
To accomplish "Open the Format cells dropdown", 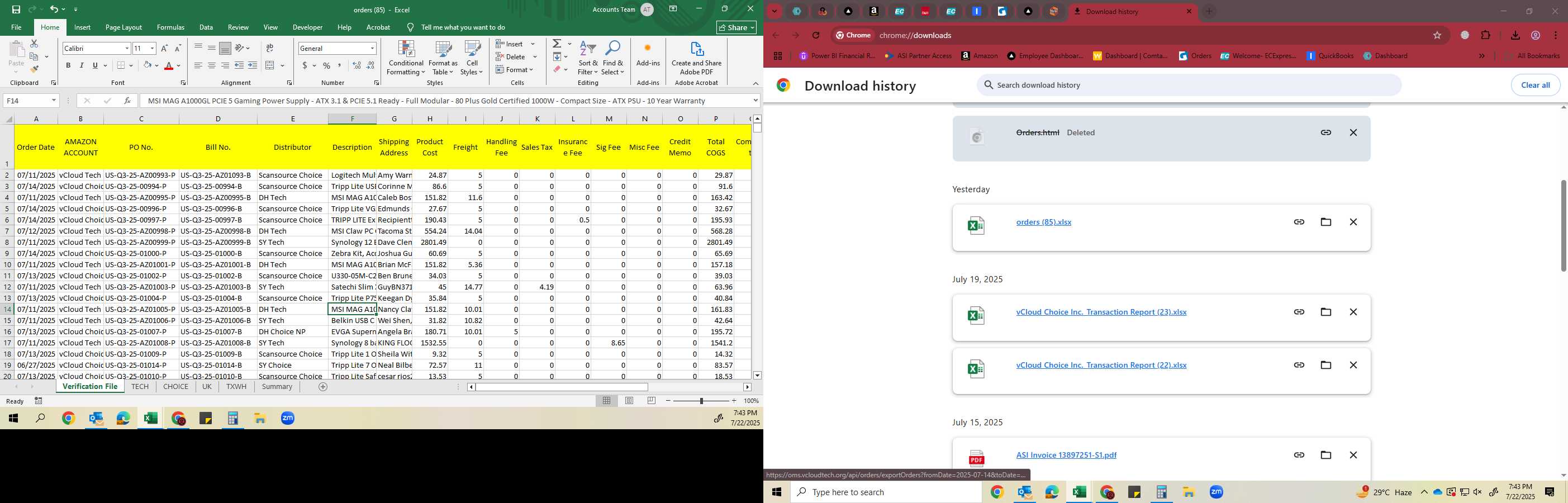I will (515, 69).
